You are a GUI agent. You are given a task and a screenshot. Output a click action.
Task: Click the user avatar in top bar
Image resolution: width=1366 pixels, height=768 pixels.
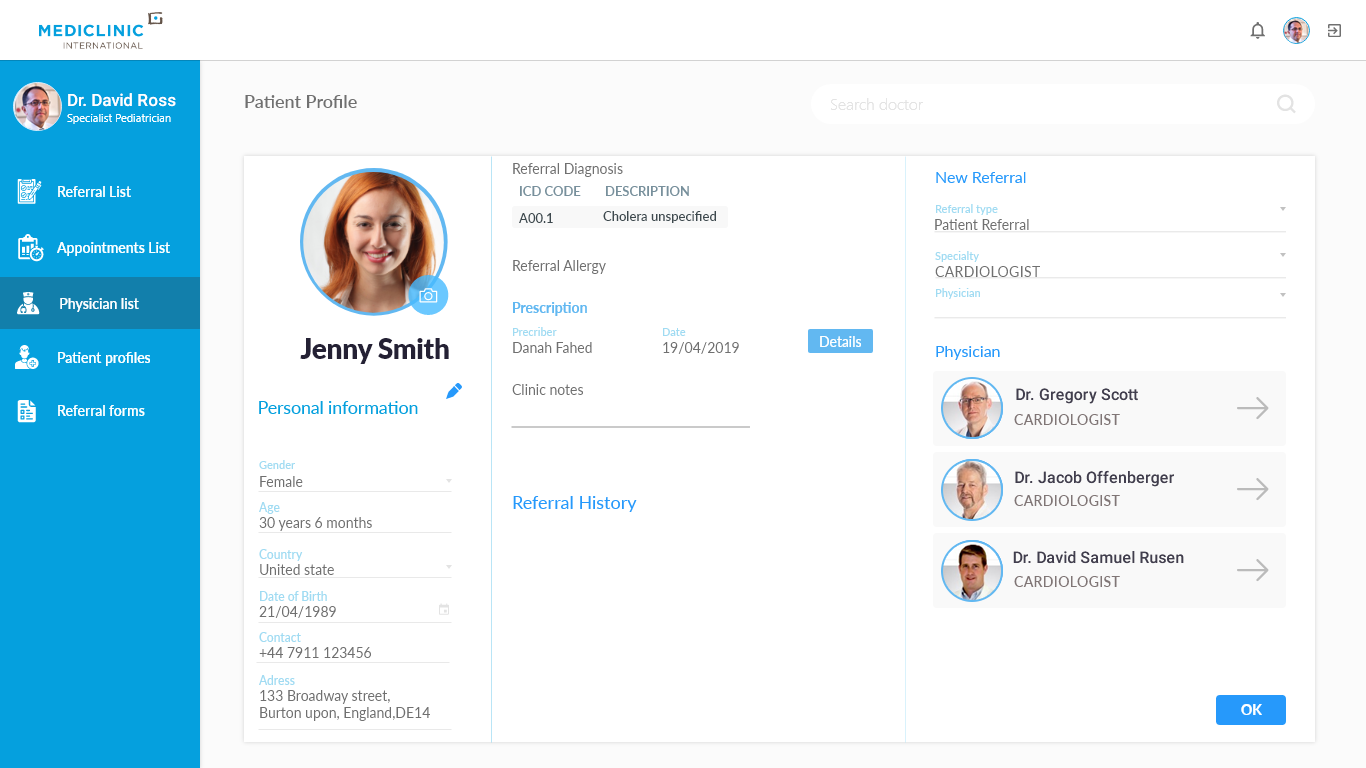1296,31
